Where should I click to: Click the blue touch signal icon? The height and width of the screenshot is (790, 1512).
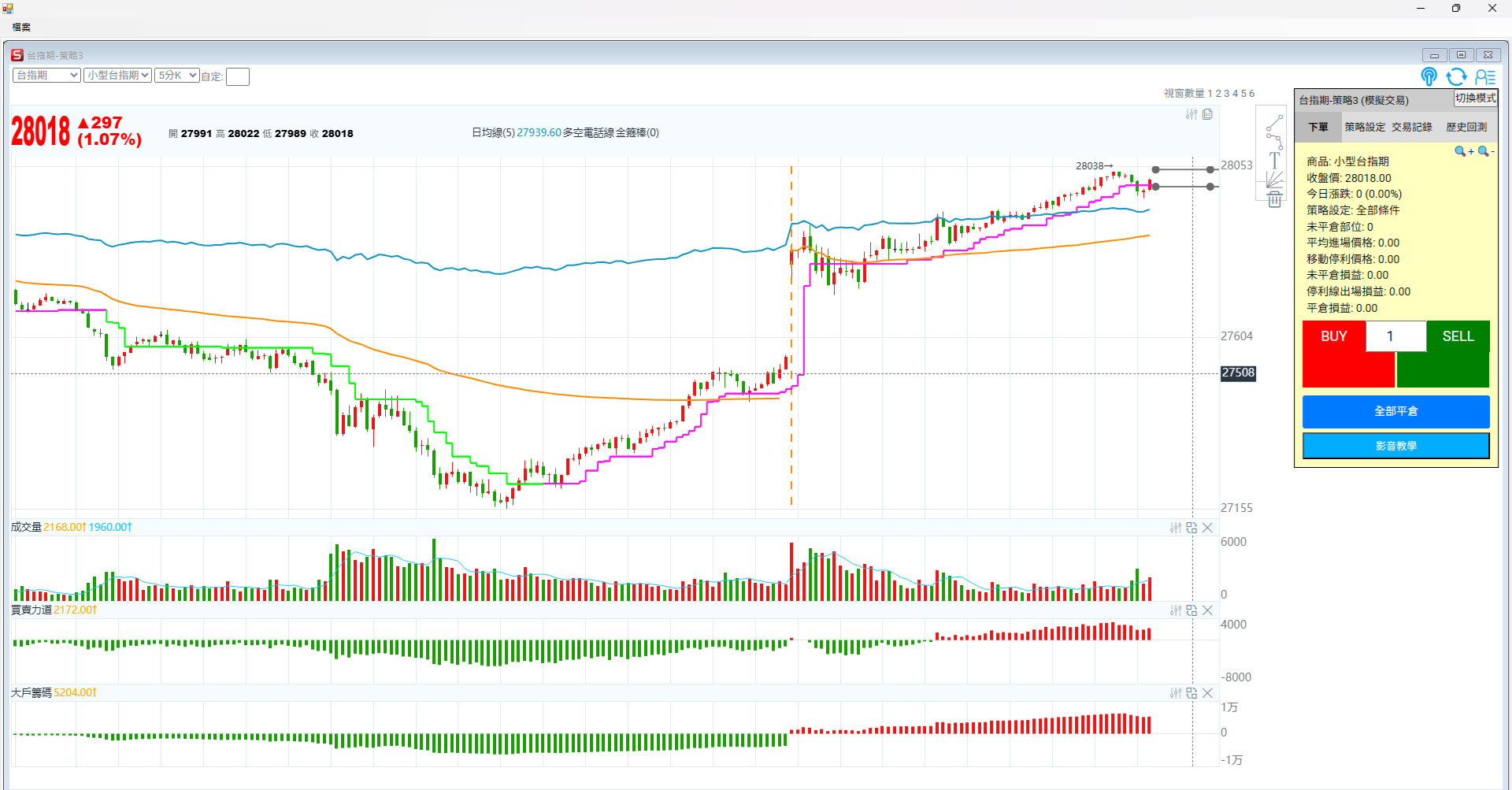tap(1429, 76)
